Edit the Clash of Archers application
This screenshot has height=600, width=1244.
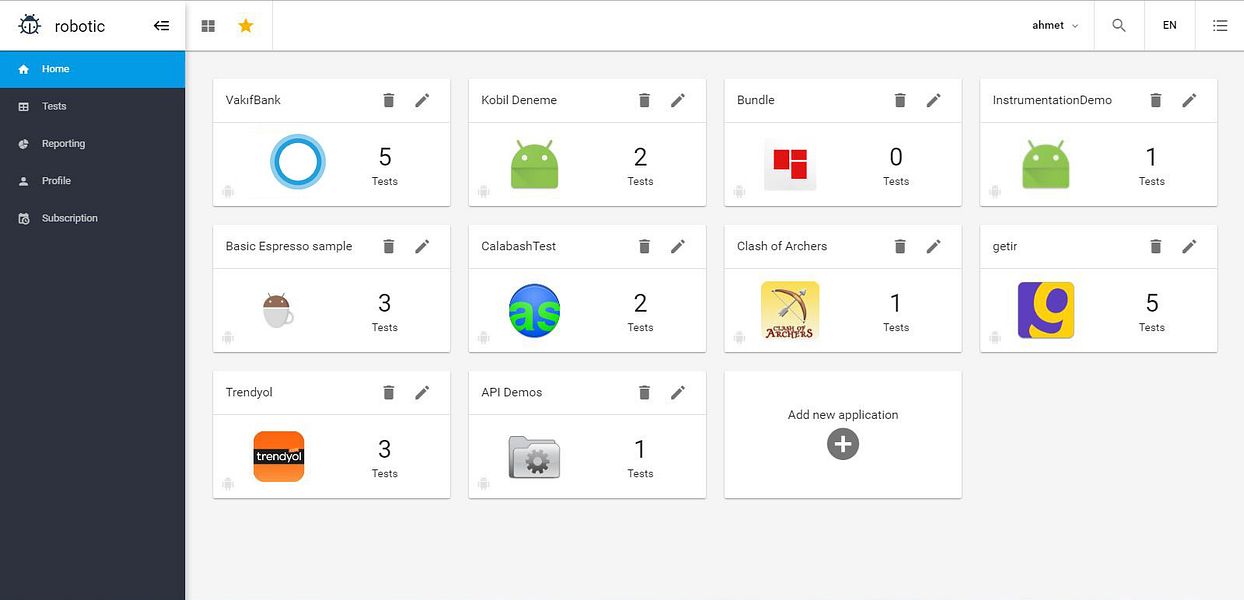click(x=934, y=246)
